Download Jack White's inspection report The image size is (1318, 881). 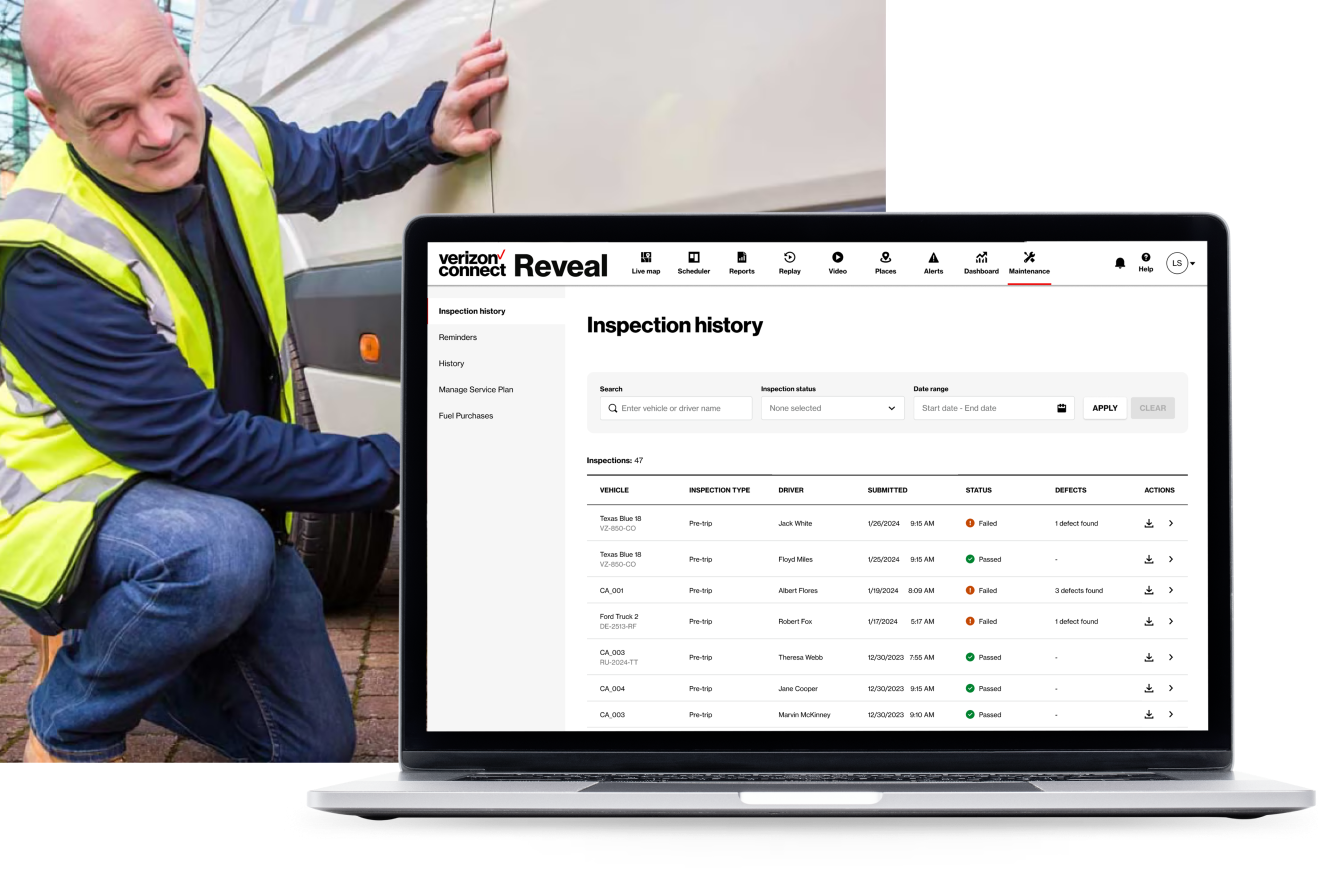click(x=1149, y=523)
